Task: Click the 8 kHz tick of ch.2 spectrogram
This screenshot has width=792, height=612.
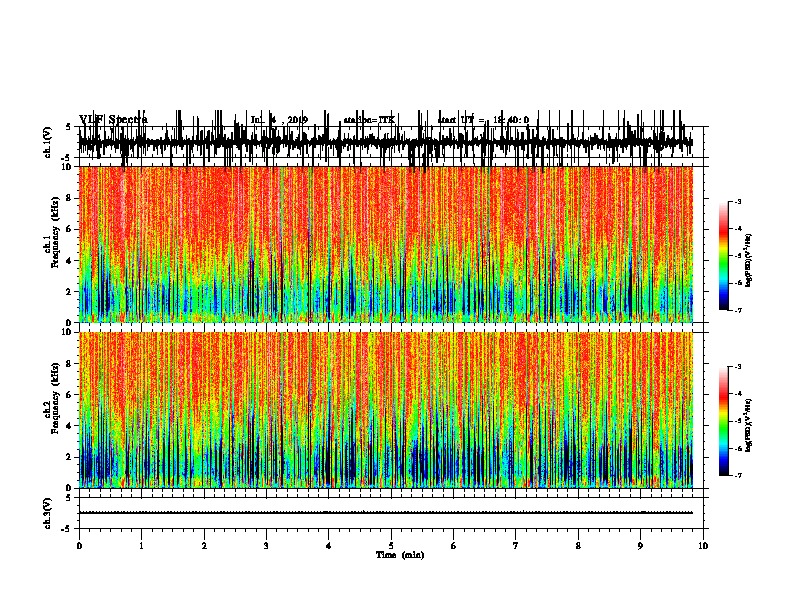Action: pos(69,364)
